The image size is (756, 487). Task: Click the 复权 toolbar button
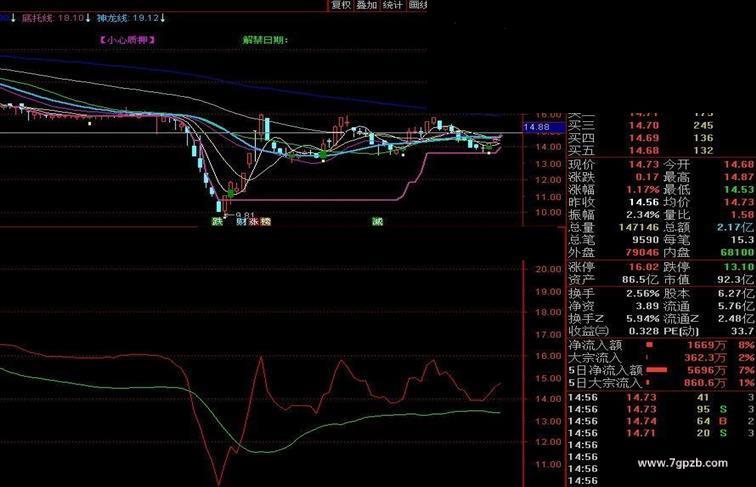[x=341, y=5]
